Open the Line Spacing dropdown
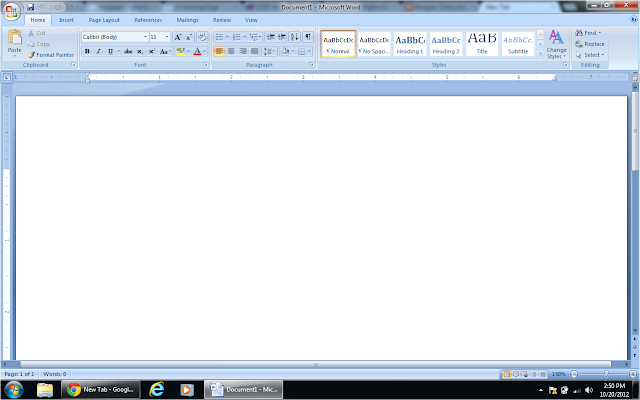This screenshot has height=400, width=640. coord(269,51)
